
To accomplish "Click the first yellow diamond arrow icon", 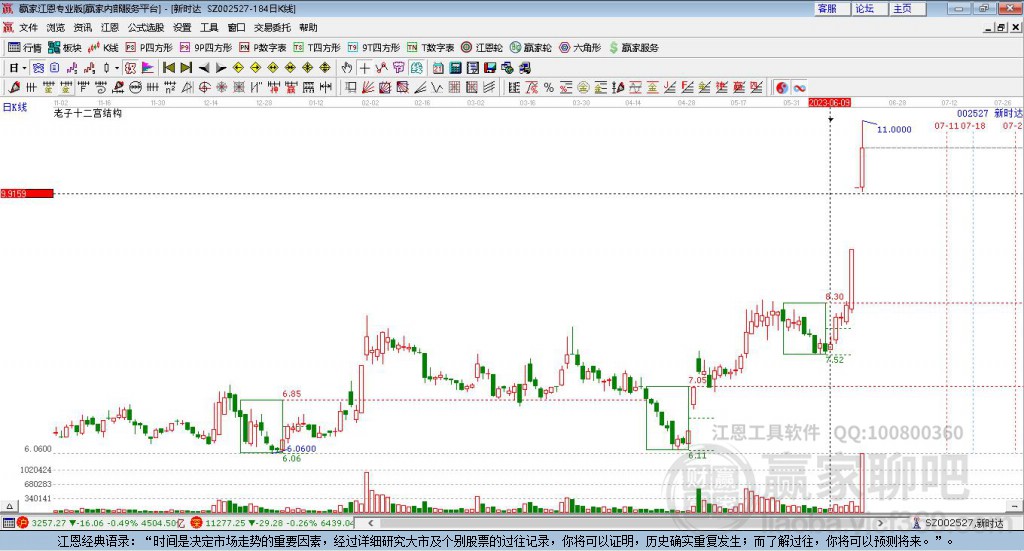I will pos(238,68).
